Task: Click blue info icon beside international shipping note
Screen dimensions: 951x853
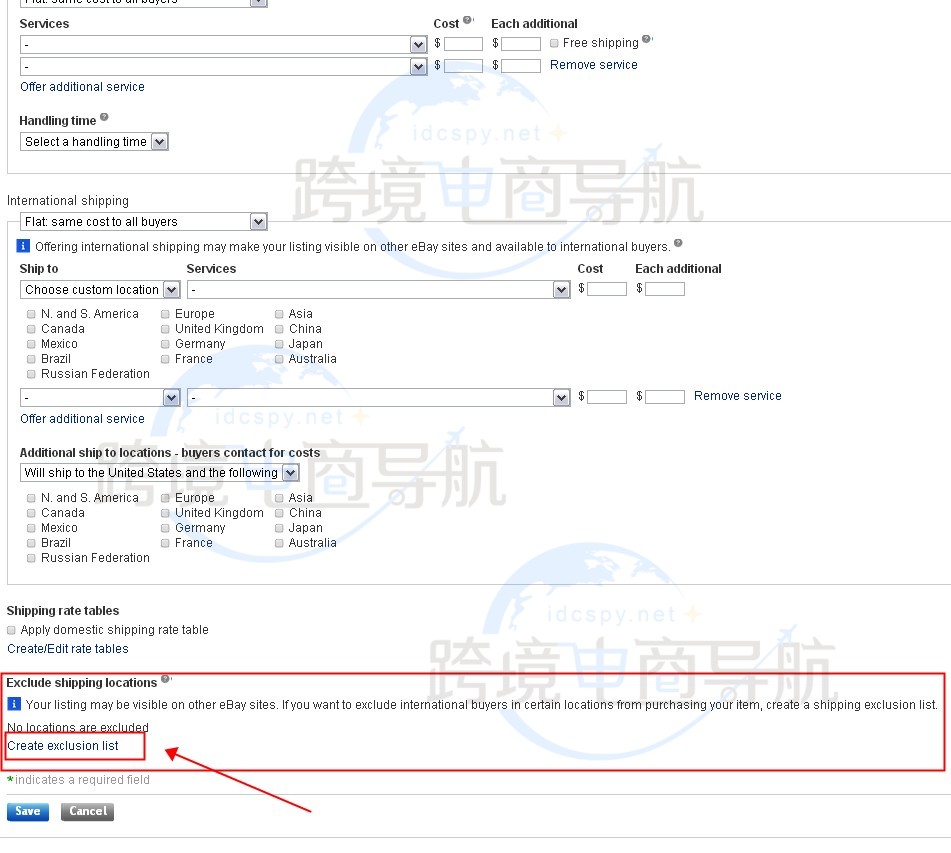Action: pyautogui.click(x=24, y=246)
